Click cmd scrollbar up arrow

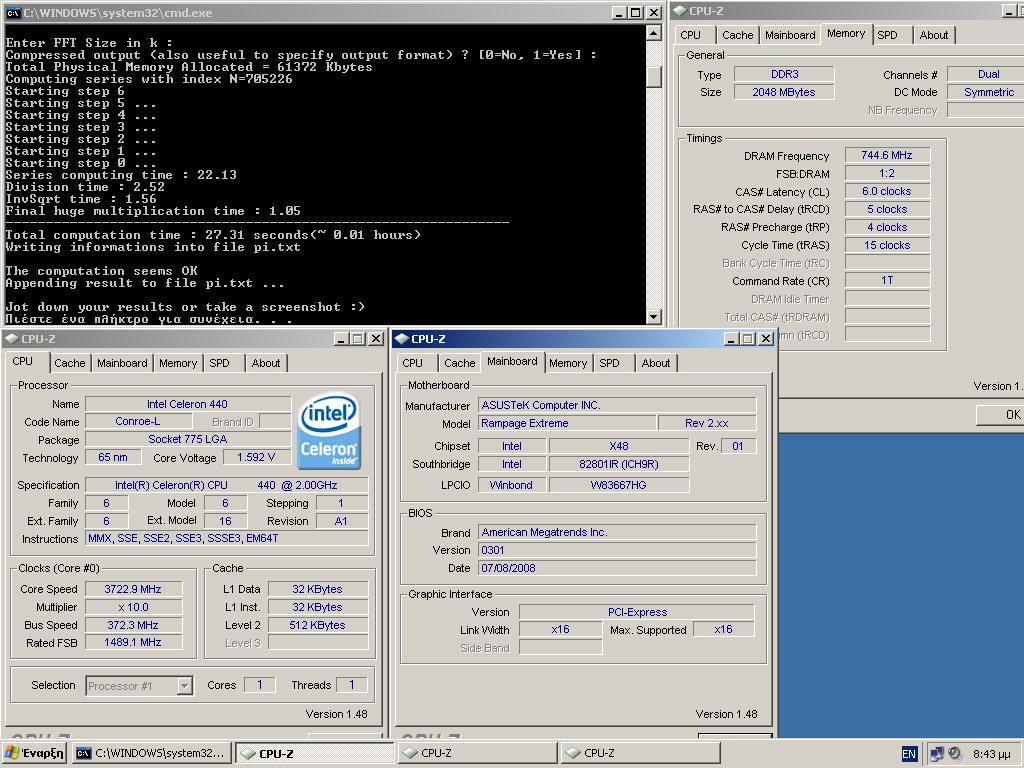click(653, 33)
